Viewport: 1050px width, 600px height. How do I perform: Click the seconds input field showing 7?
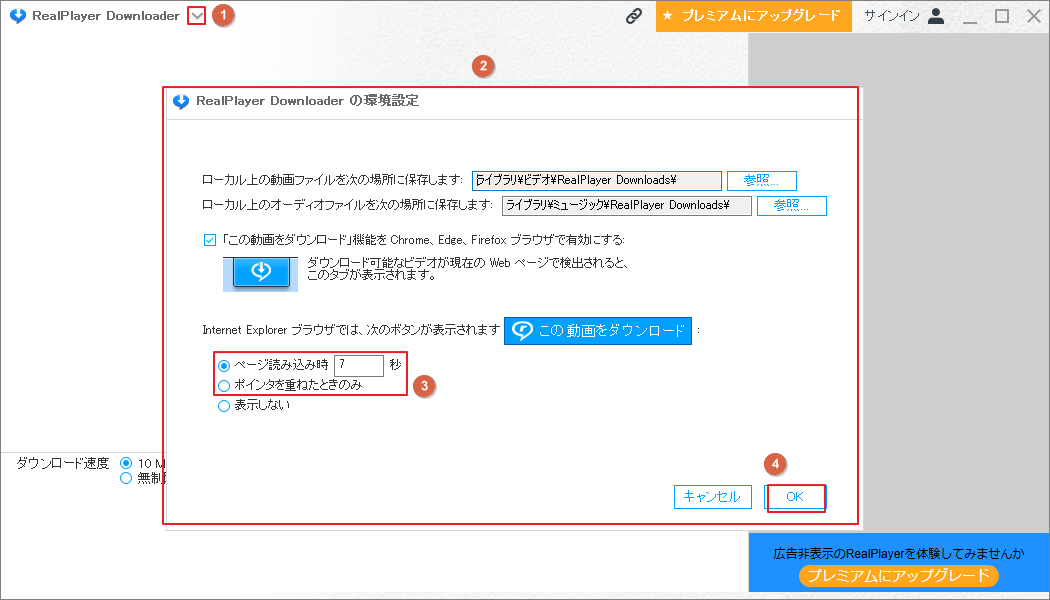pos(359,365)
